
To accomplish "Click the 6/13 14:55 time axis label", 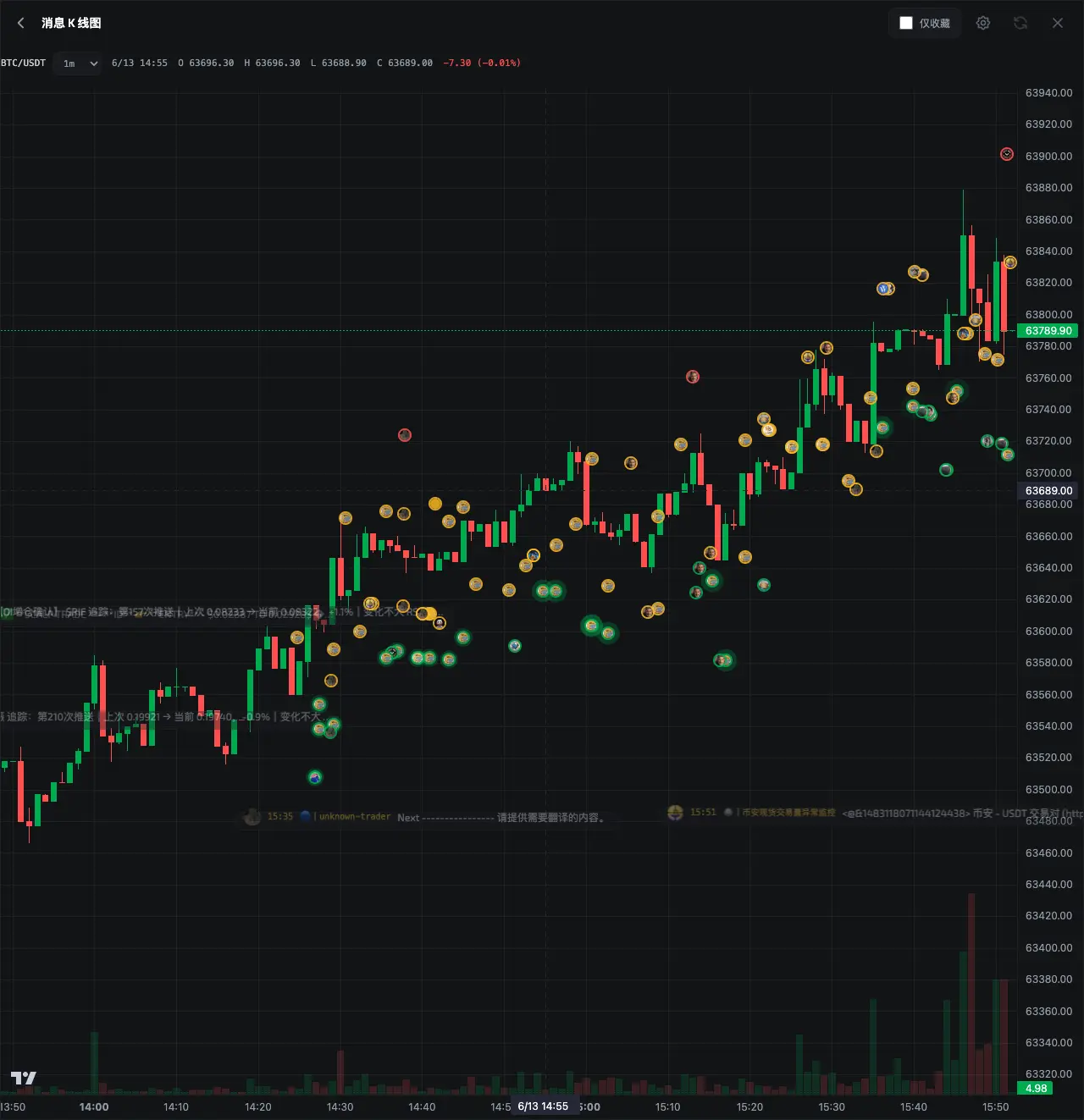I will (x=543, y=1106).
